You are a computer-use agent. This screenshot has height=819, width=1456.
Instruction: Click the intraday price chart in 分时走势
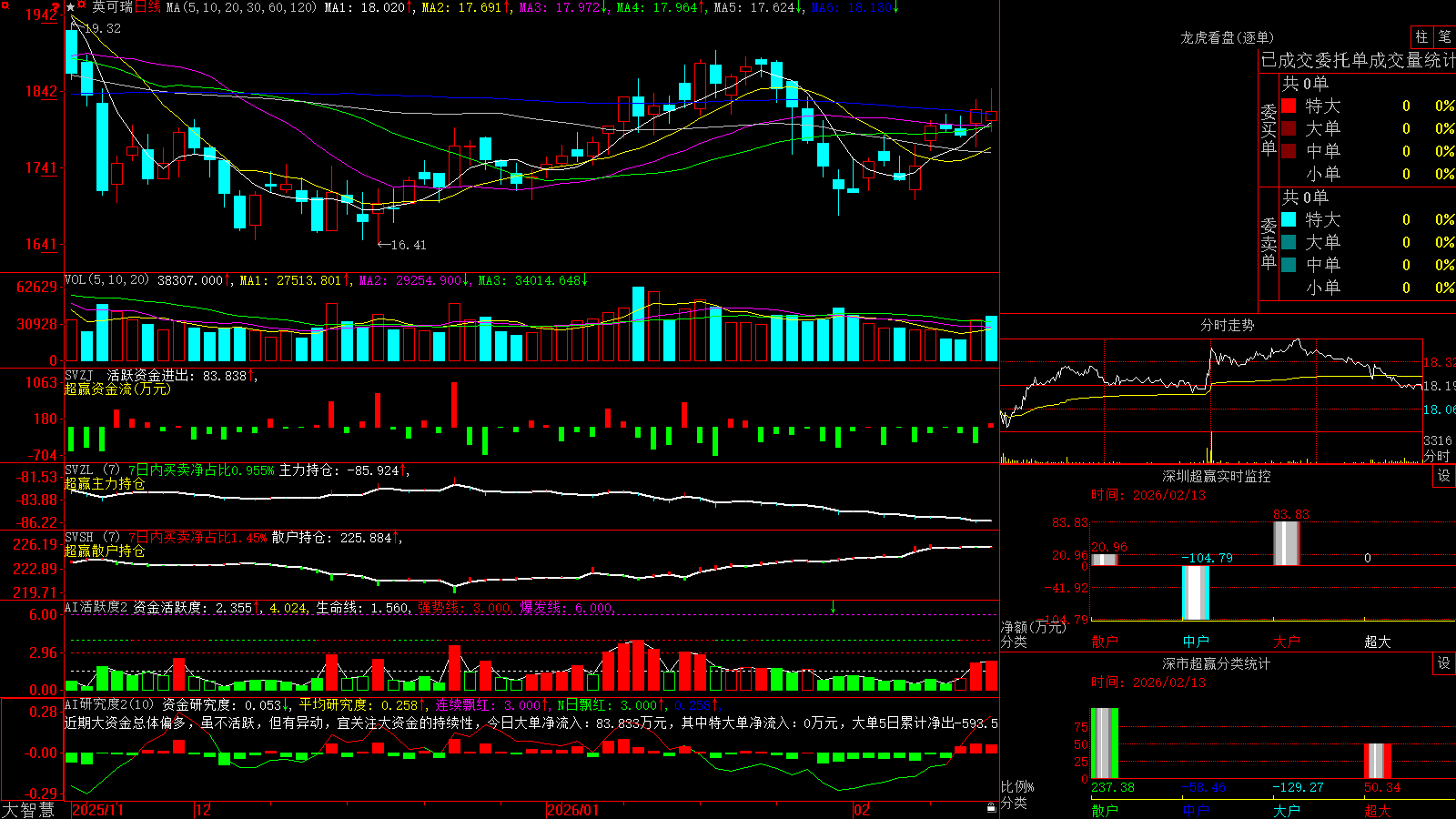point(1211,385)
